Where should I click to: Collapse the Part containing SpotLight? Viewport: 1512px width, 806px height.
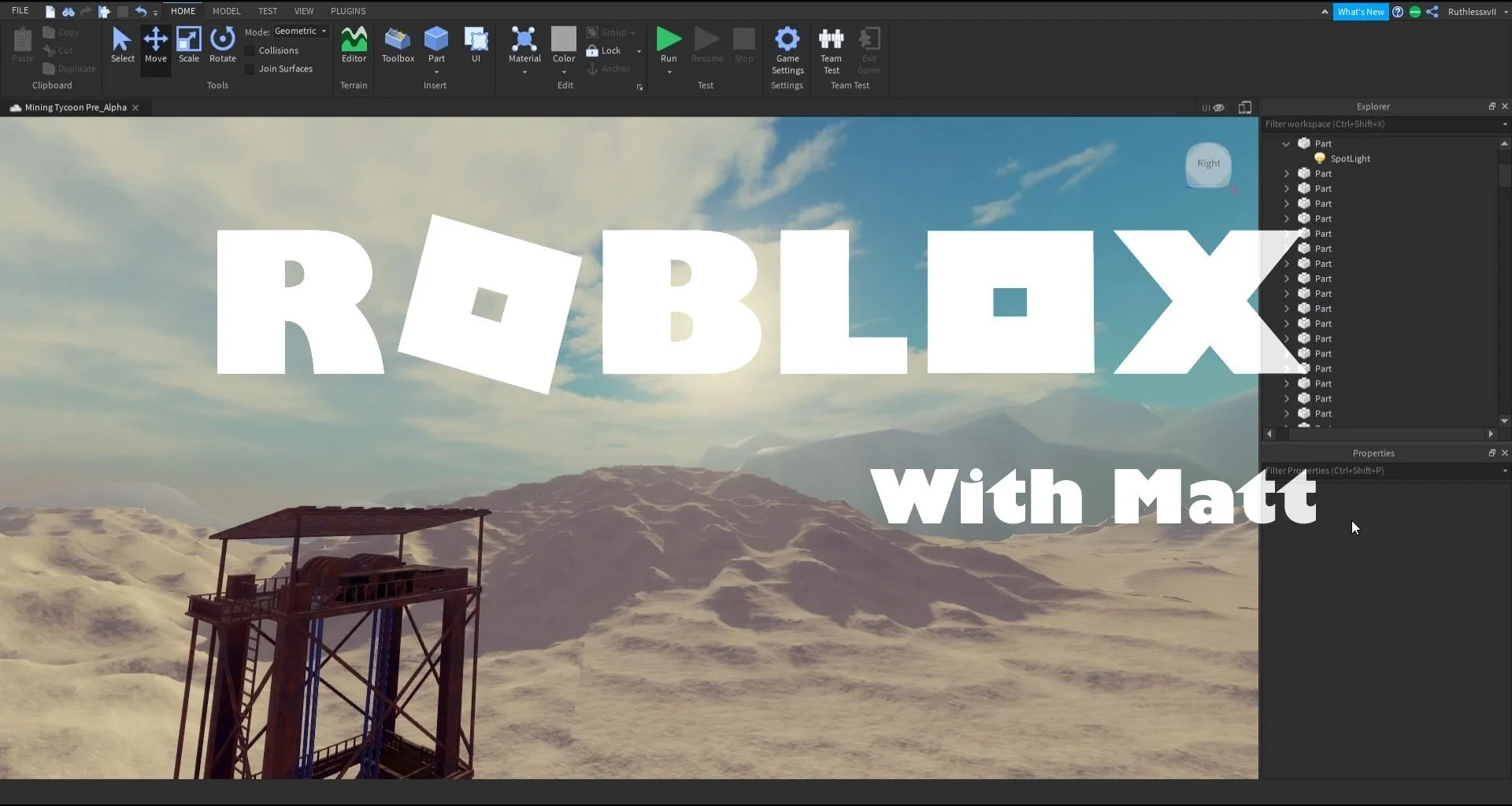click(1286, 144)
